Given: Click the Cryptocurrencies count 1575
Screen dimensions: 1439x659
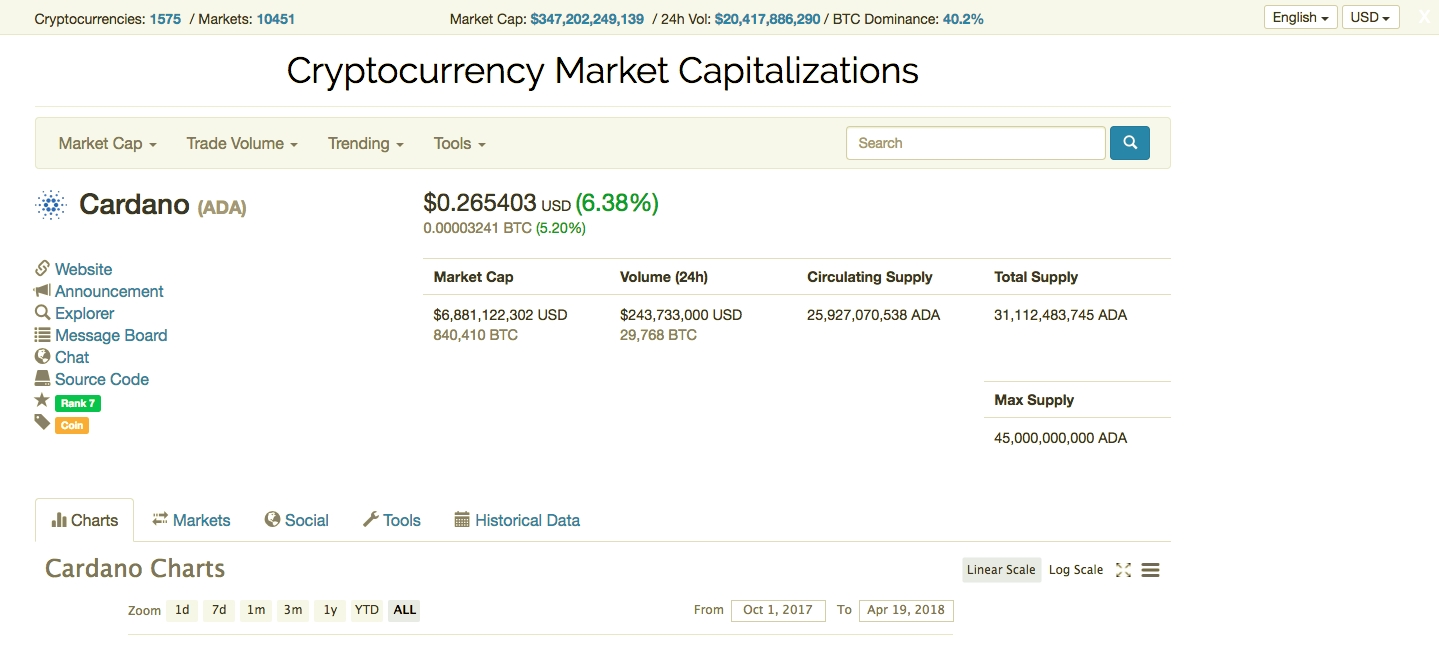Looking at the screenshot, I should pyautogui.click(x=165, y=19).
